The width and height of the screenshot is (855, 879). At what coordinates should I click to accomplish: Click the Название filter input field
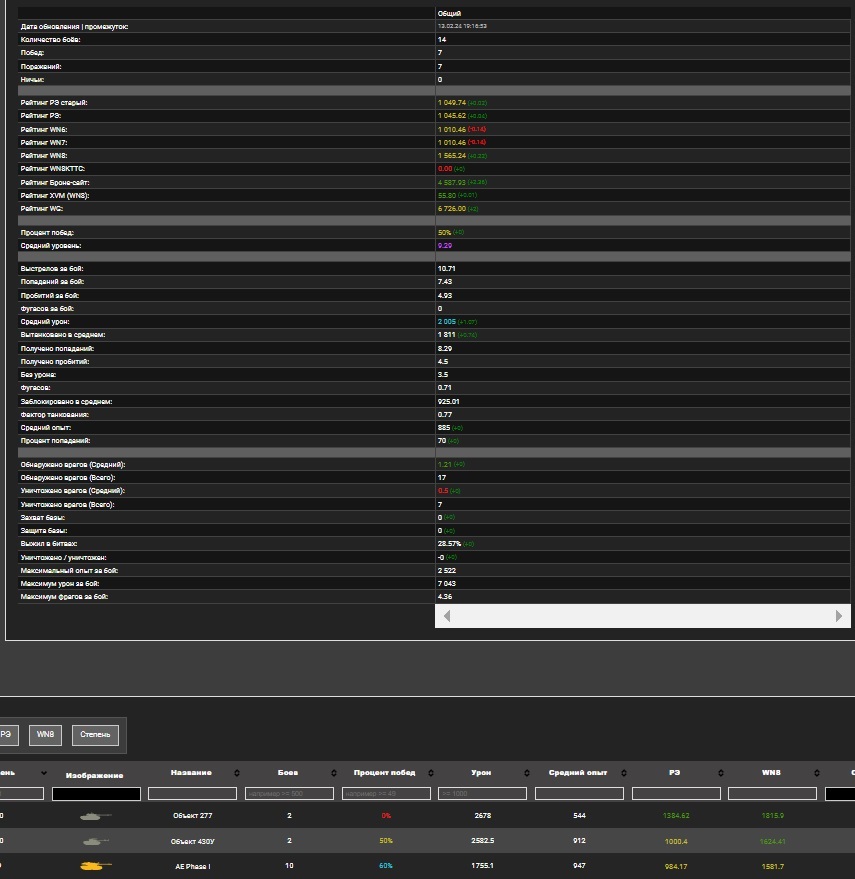192,794
